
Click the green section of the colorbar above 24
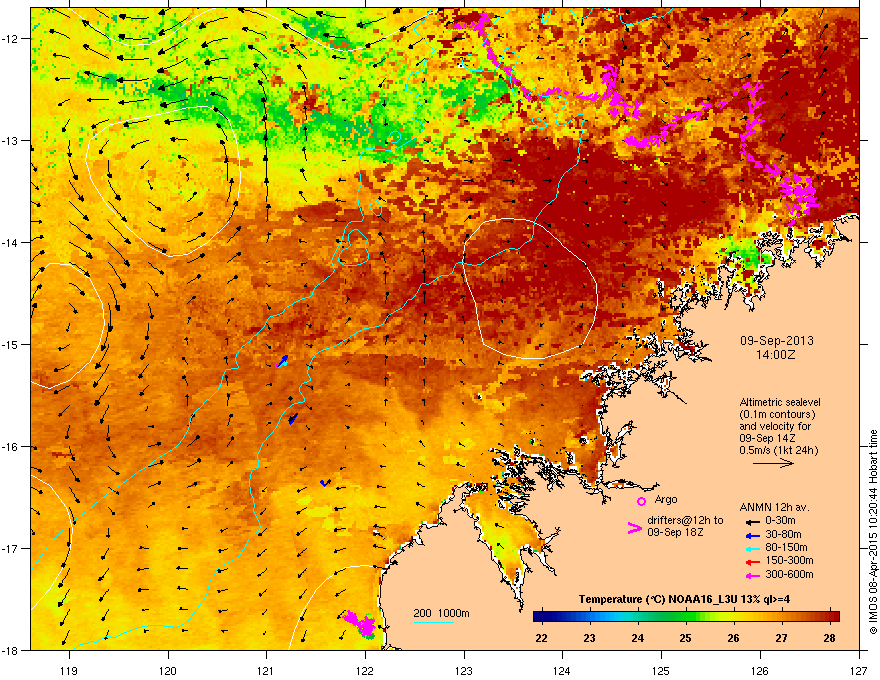coord(640,616)
